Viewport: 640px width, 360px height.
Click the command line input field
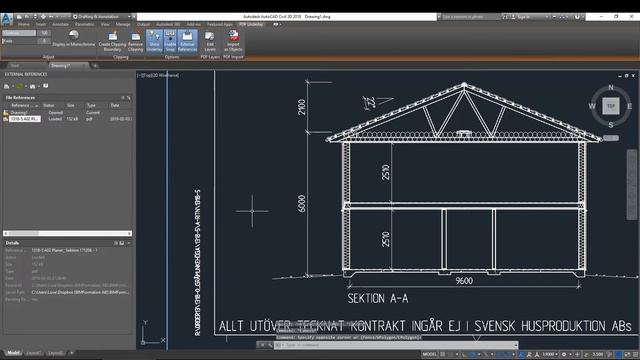tap(396, 345)
